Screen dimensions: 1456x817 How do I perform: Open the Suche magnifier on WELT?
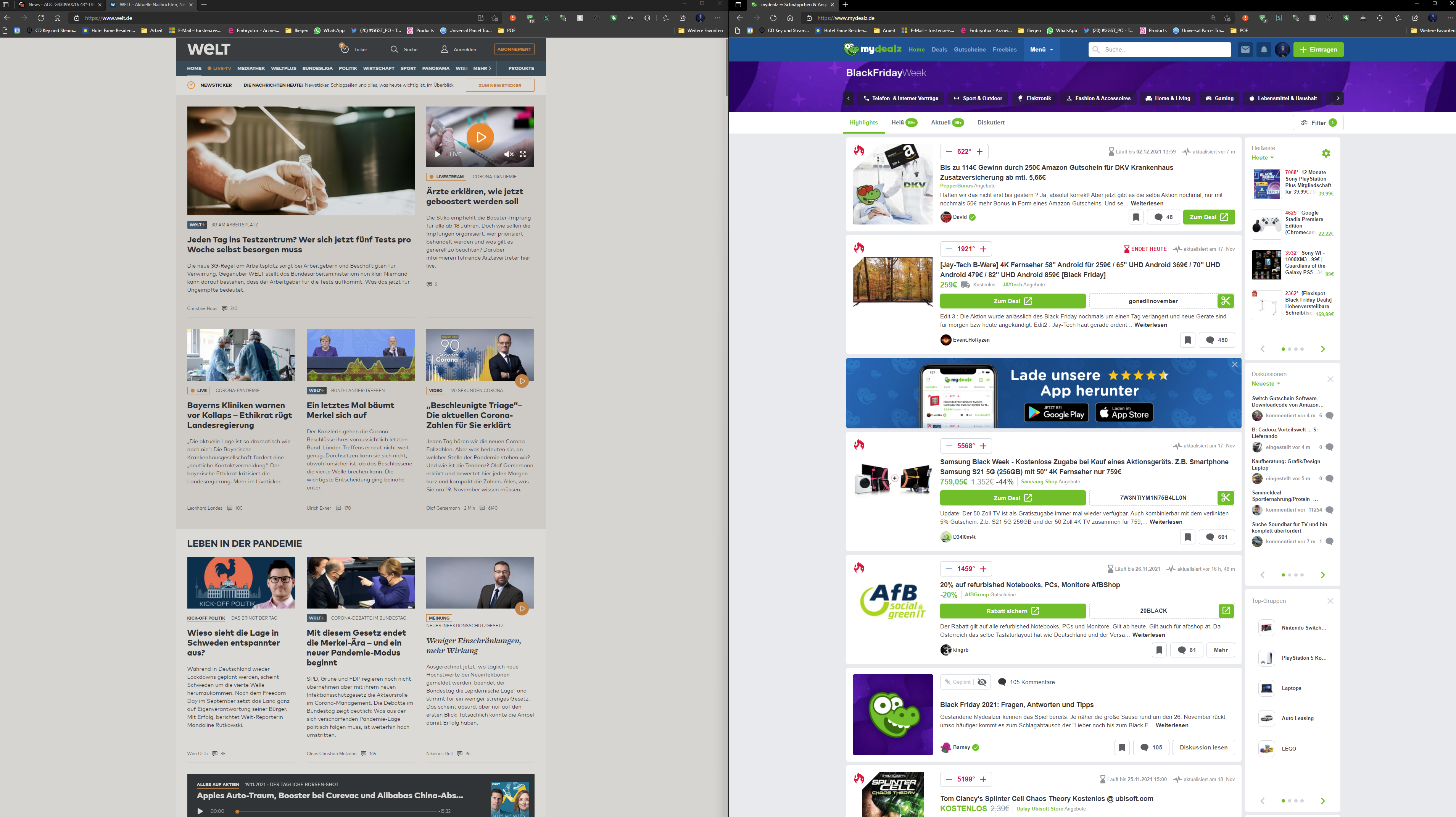pyautogui.click(x=395, y=49)
